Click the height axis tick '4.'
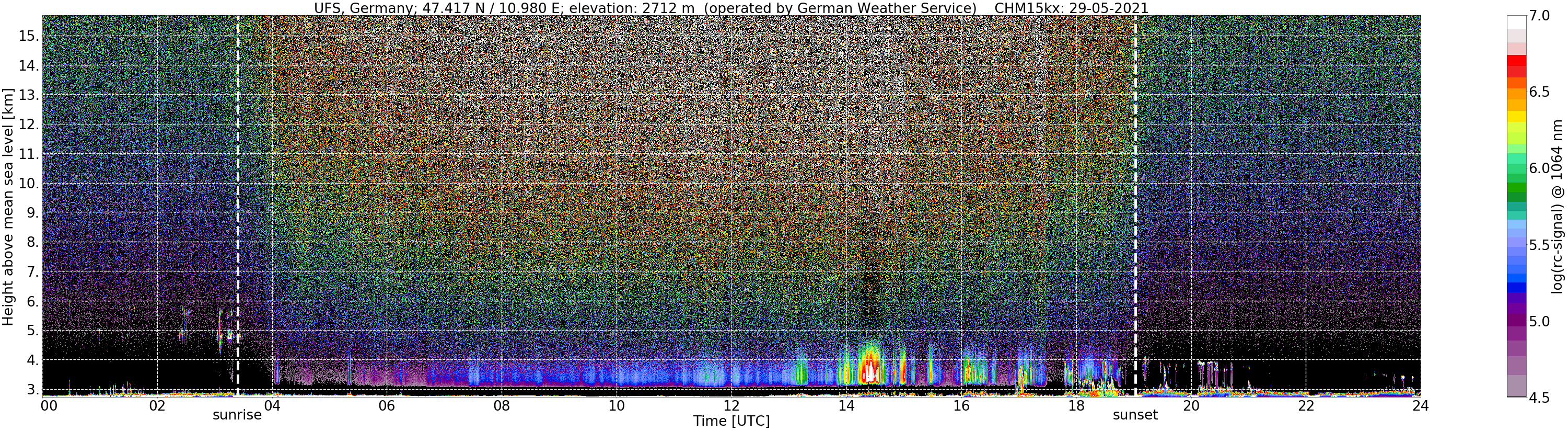The width and height of the screenshot is (1568, 431). (x=33, y=360)
